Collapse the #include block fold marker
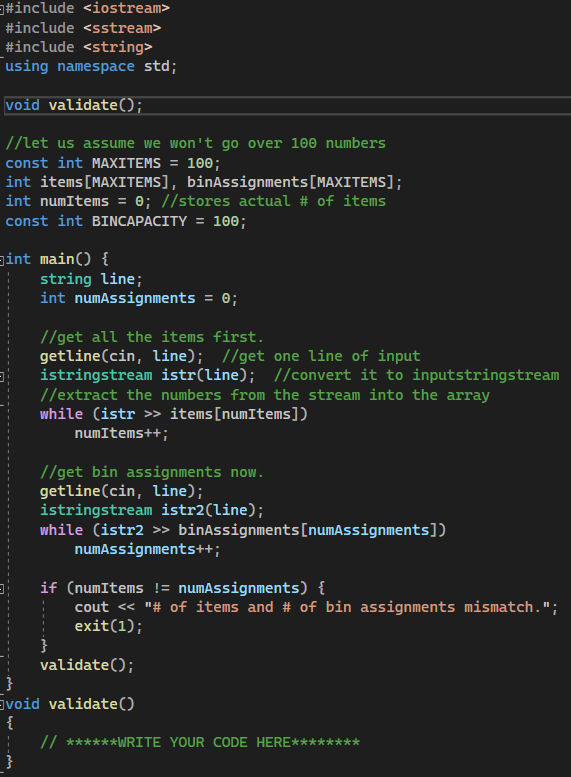This screenshot has height=777, width=571. (2, 8)
